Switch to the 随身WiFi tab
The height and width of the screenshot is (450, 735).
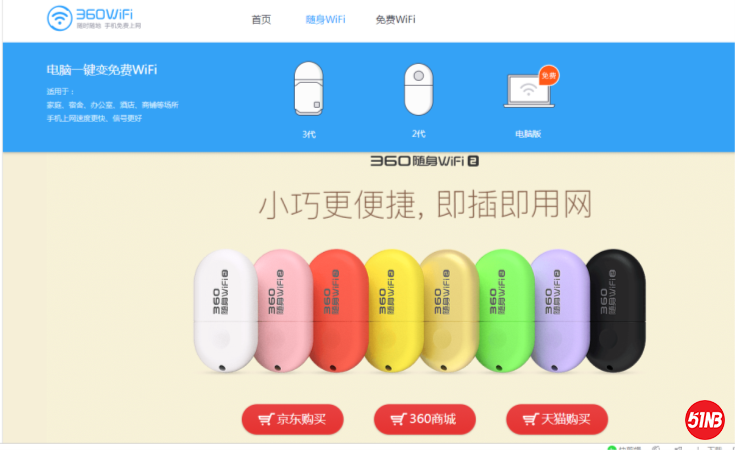[325, 20]
